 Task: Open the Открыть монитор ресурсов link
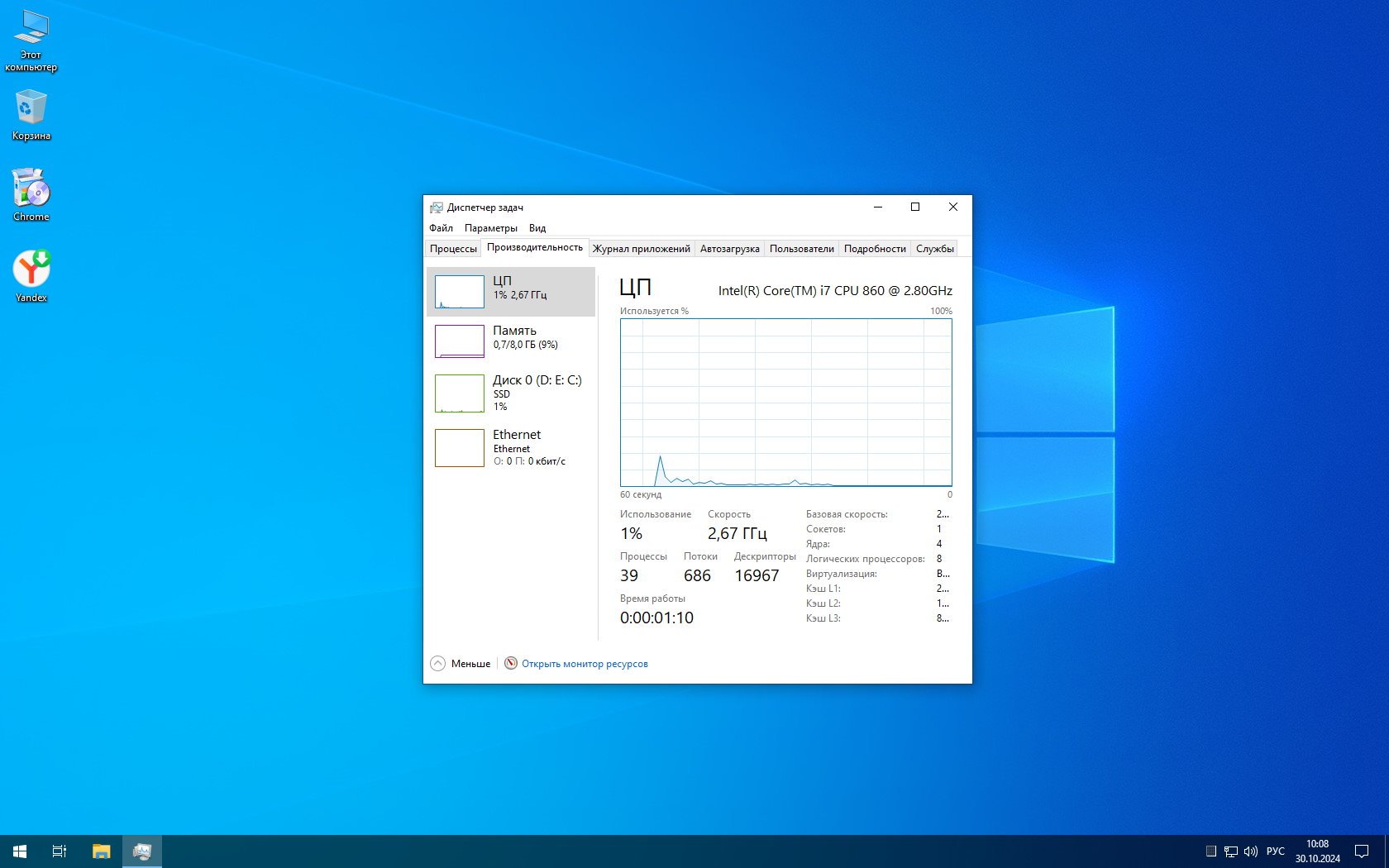[585, 664]
